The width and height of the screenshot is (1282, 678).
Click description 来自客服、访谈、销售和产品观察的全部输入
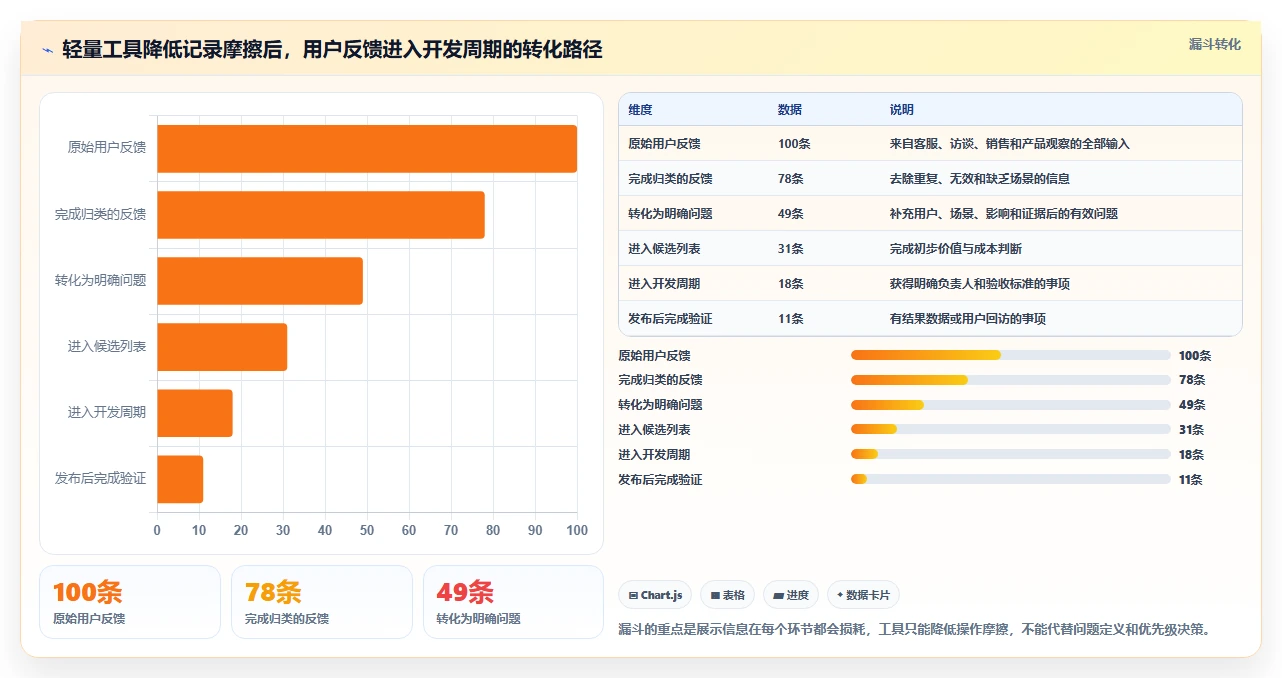coord(1009,144)
